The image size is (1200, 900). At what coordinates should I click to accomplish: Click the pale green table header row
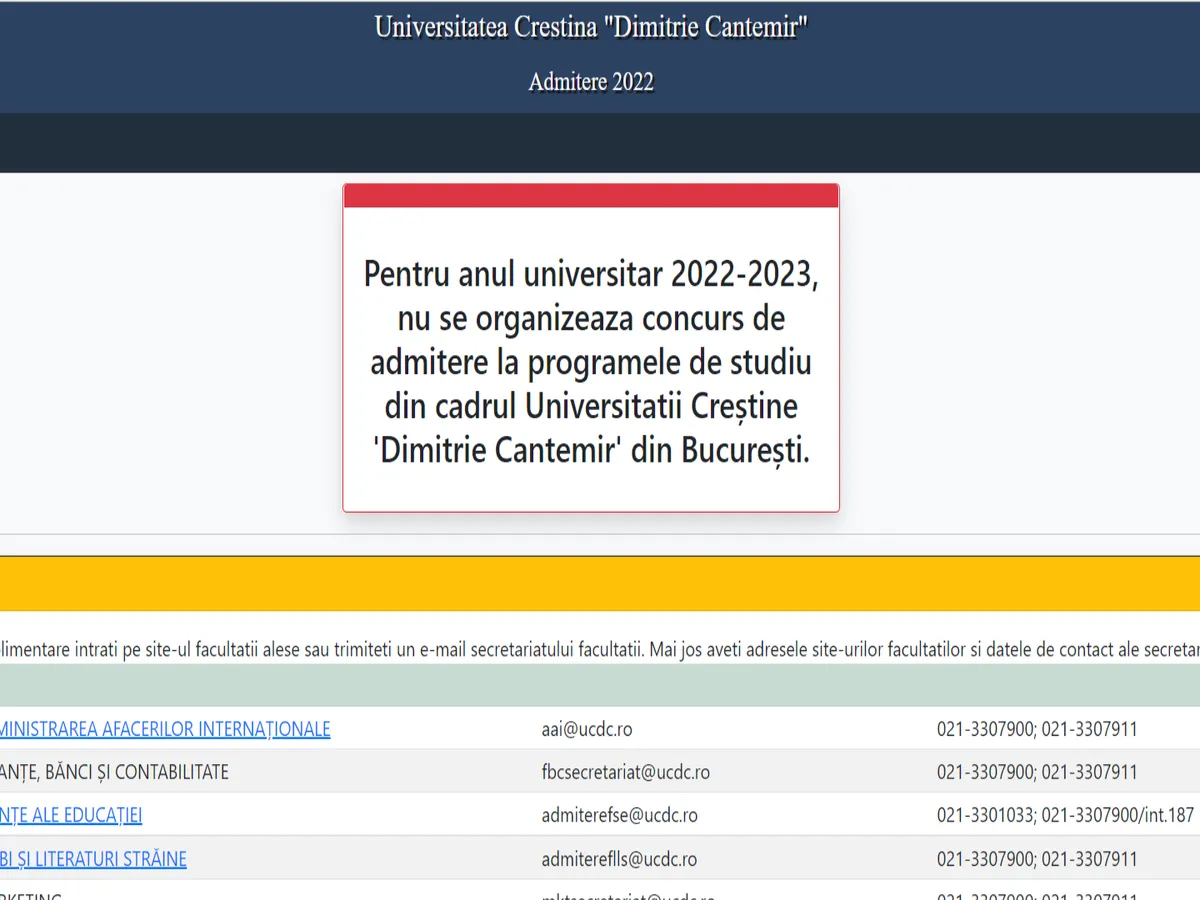[x=600, y=685]
